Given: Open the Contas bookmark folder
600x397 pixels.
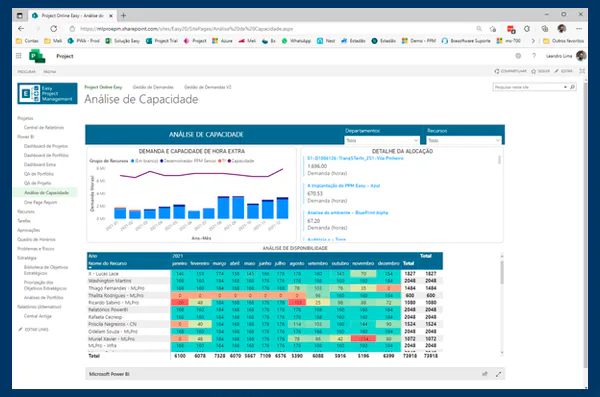Looking at the screenshot, I should tap(27, 41).
